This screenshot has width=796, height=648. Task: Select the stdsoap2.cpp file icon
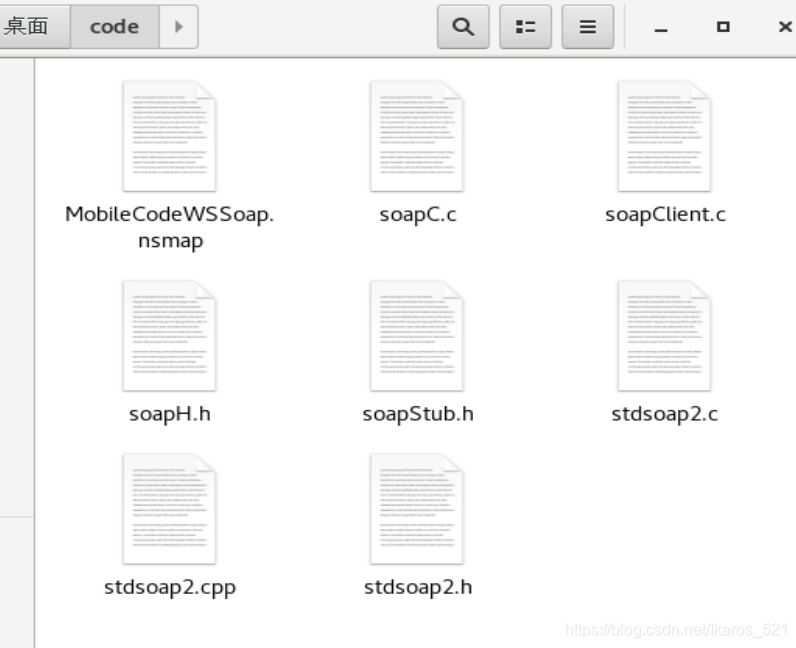tap(170, 509)
